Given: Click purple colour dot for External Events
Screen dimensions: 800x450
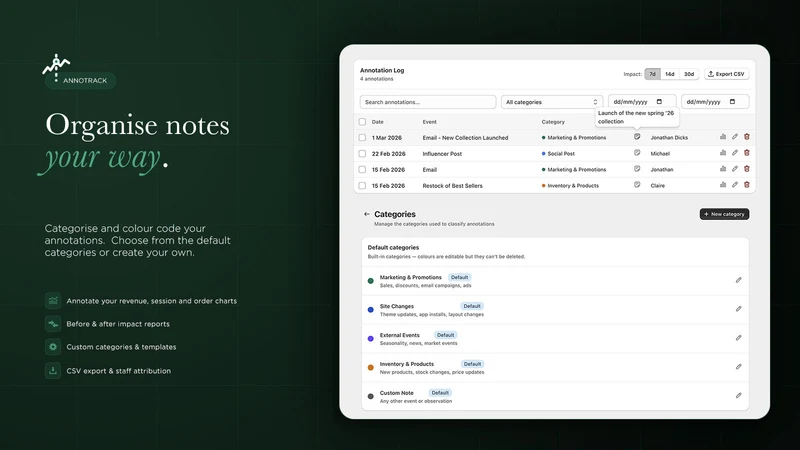Looking at the screenshot, I should click(x=370, y=338).
